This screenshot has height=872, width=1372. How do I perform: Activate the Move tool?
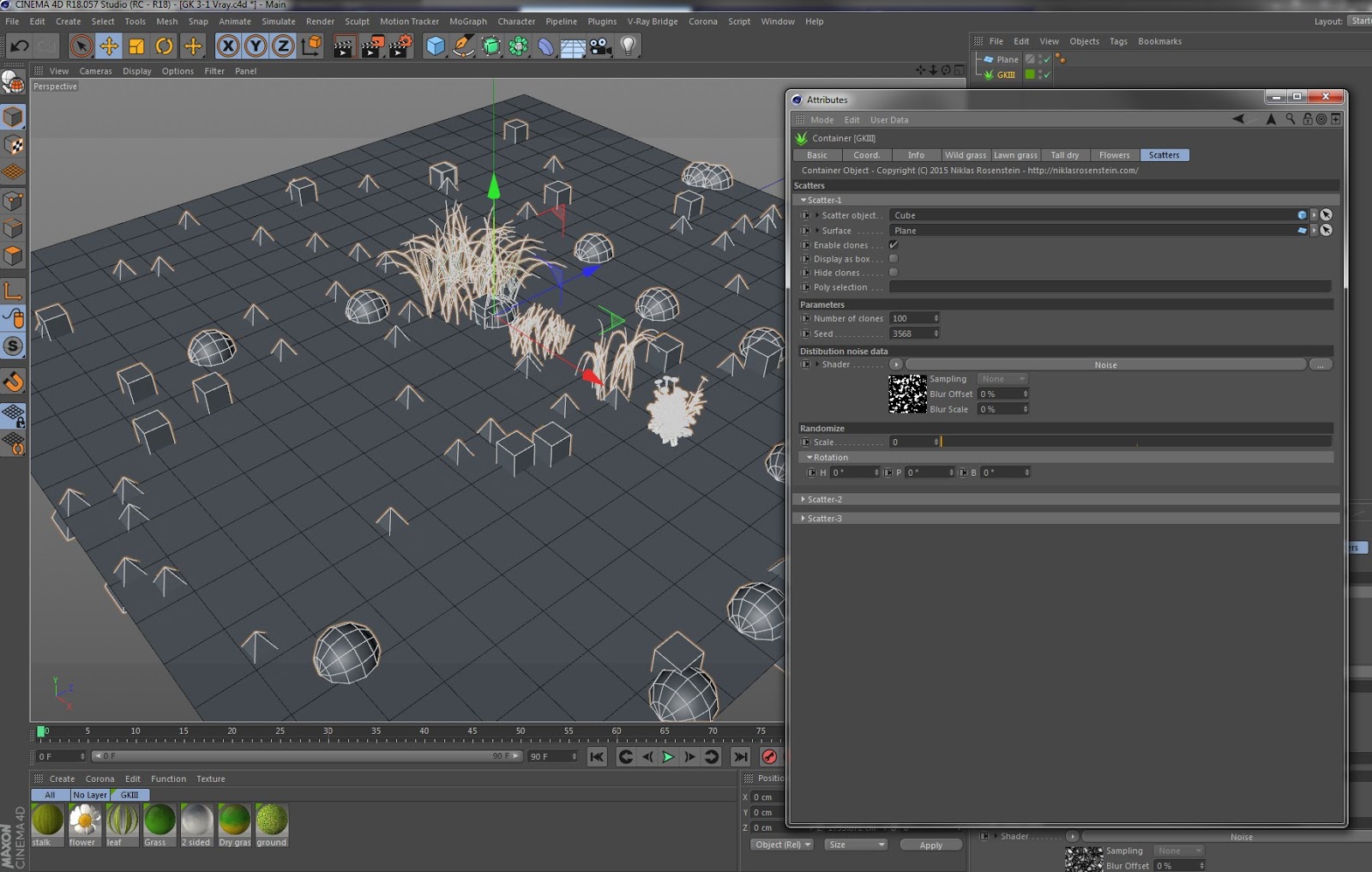pyautogui.click(x=109, y=45)
